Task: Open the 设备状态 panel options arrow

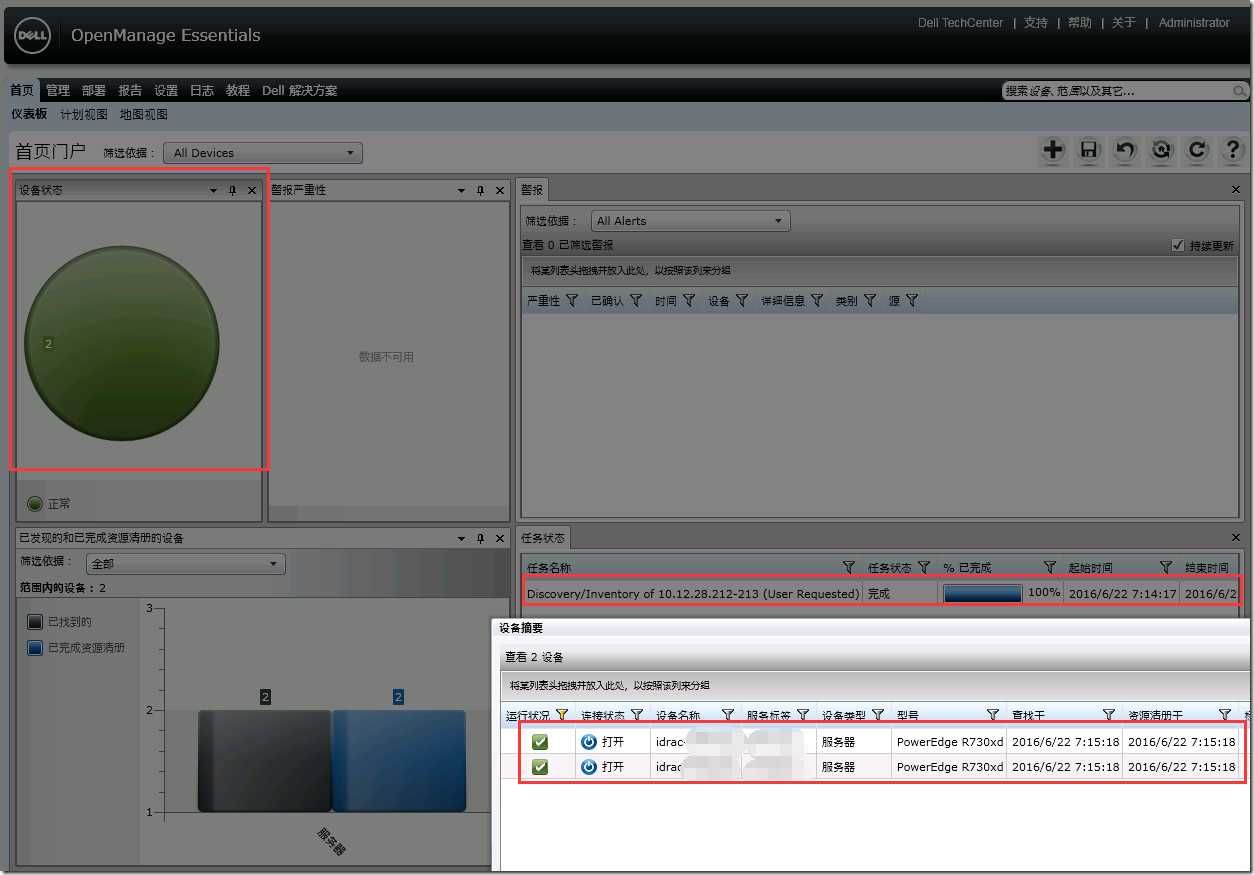Action: [213, 190]
